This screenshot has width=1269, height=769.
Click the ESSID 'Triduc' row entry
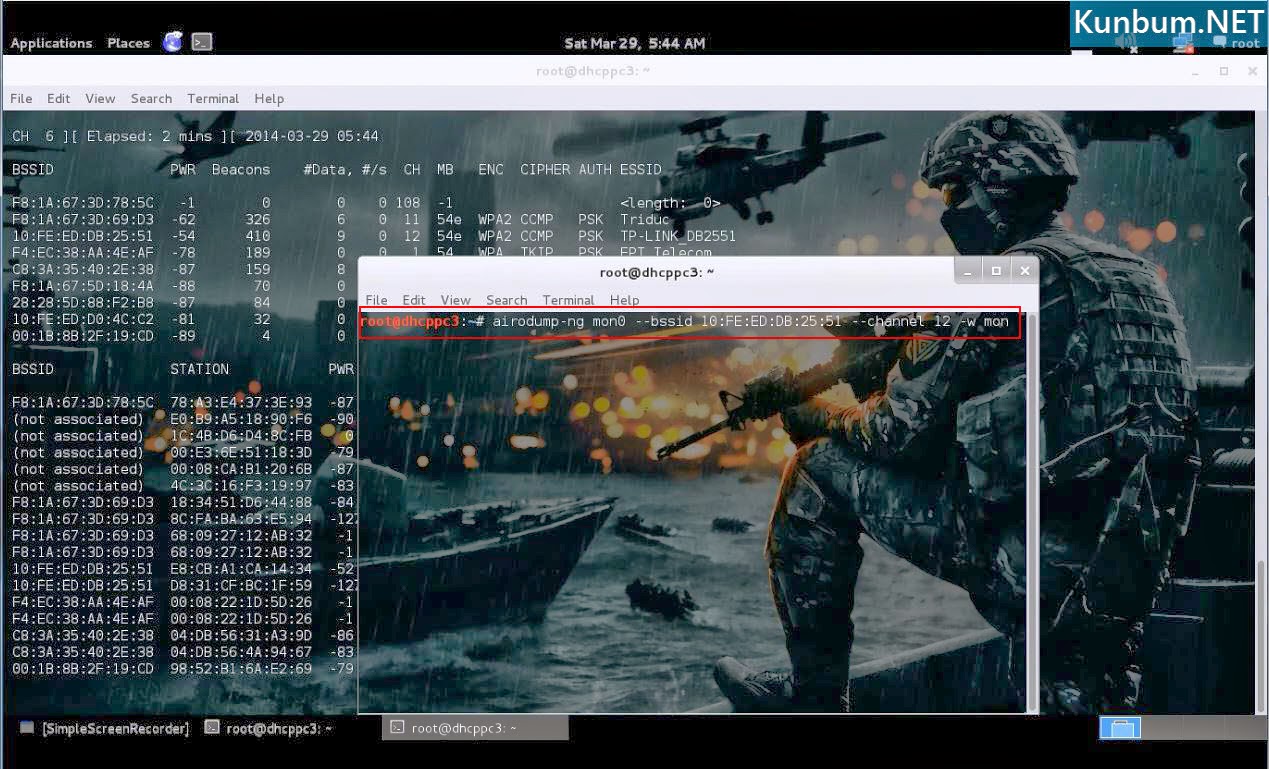point(643,219)
